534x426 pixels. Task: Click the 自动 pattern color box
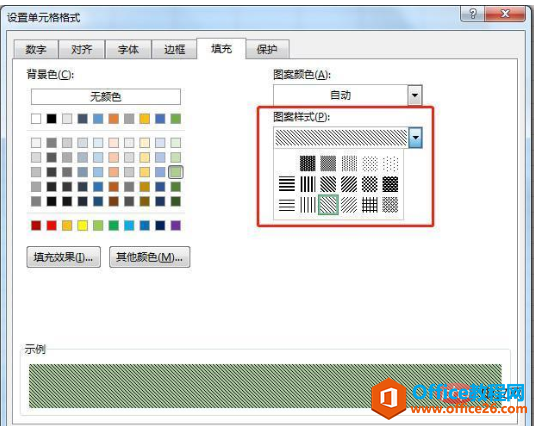click(341, 95)
